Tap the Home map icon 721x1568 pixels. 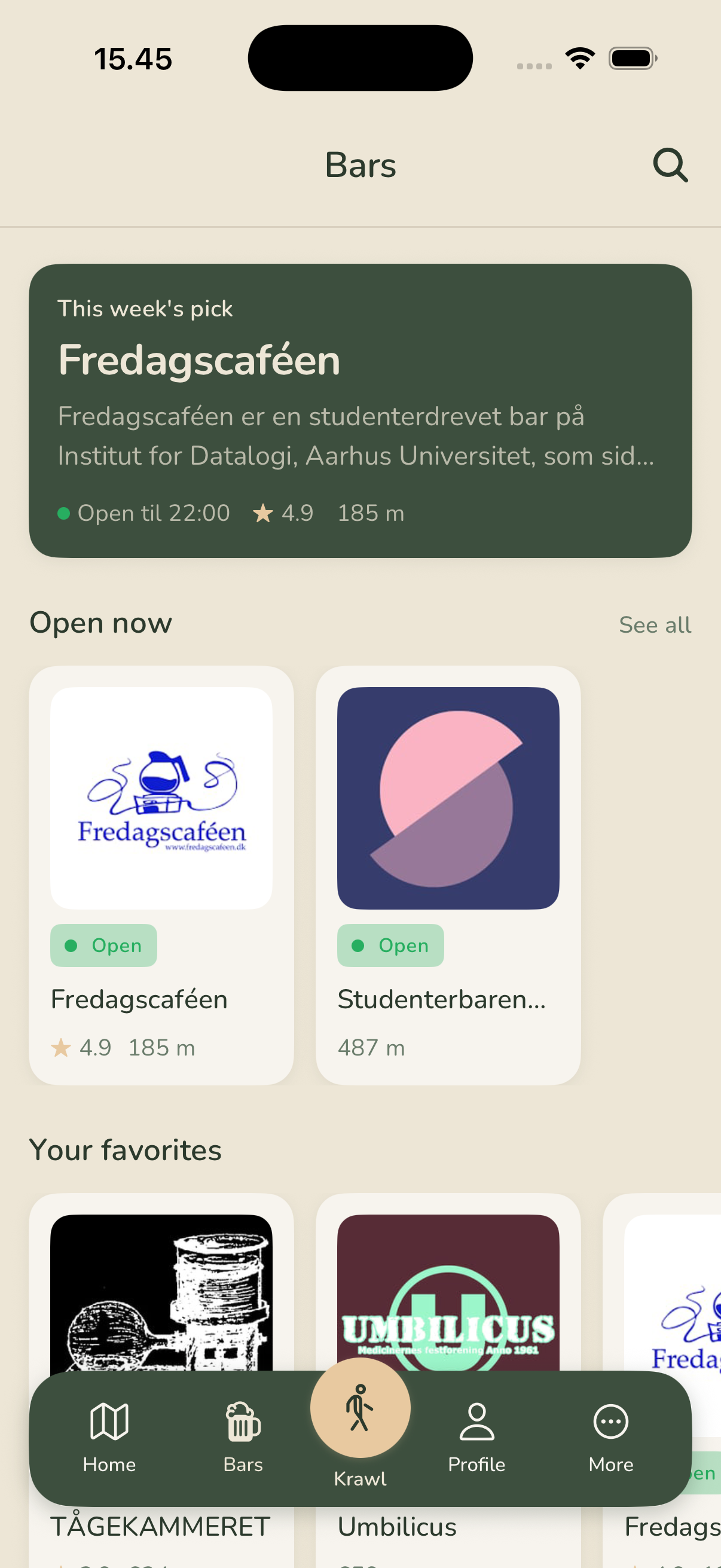[x=109, y=1421]
